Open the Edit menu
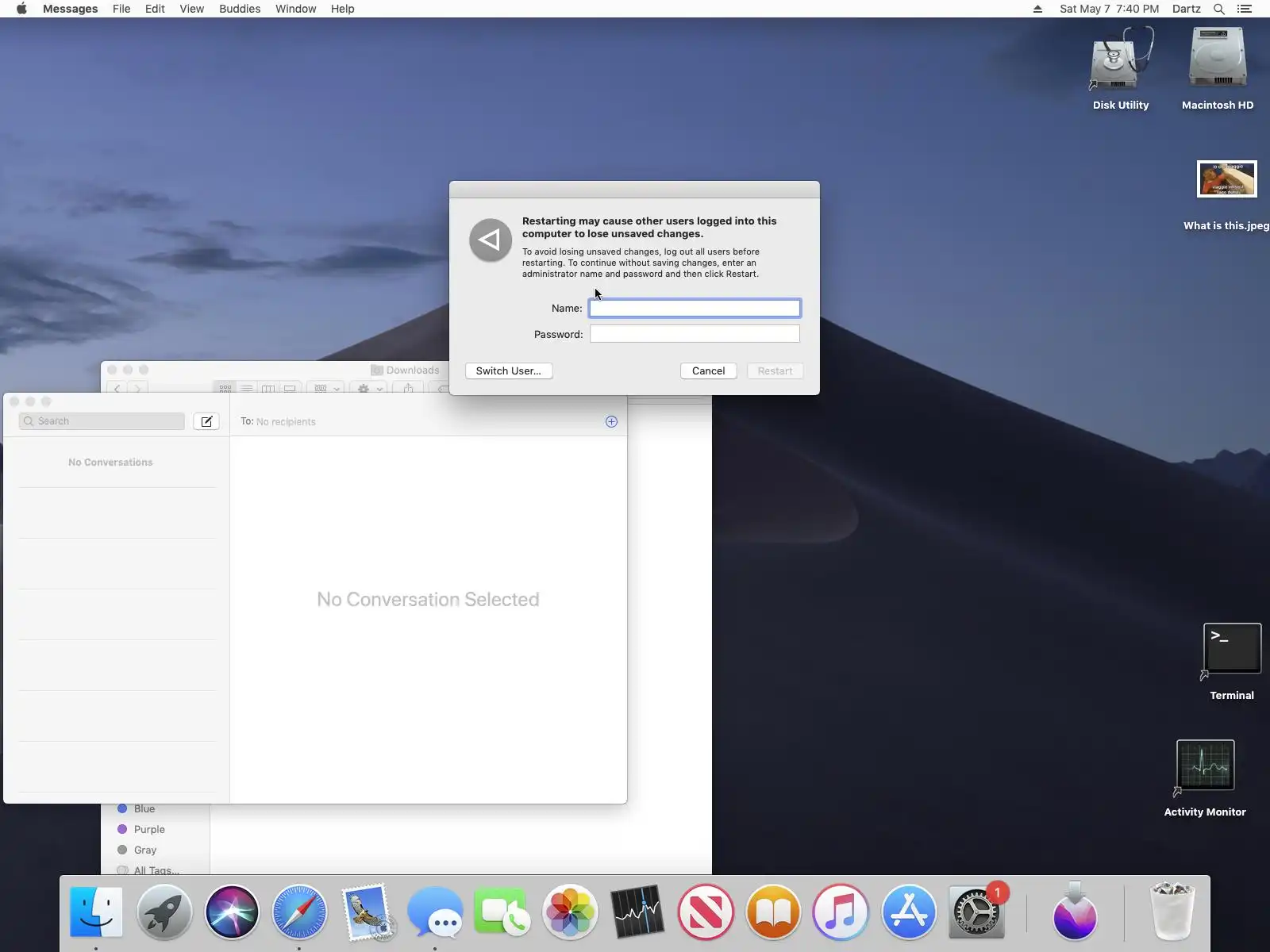Image resolution: width=1270 pixels, height=952 pixels. (x=155, y=9)
